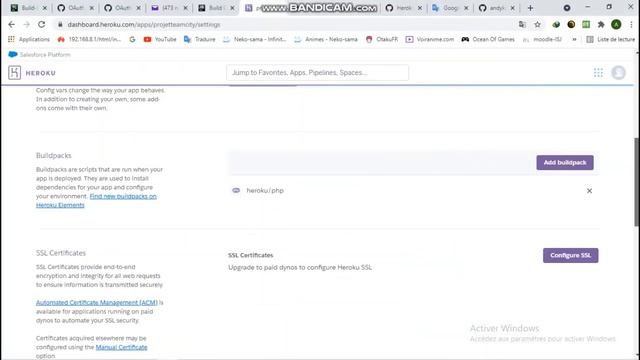This screenshot has width=640, height=360.
Task: Focus the 'Jump to Favorites, Apps, Pipelines' search box
Action: click(318, 73)
